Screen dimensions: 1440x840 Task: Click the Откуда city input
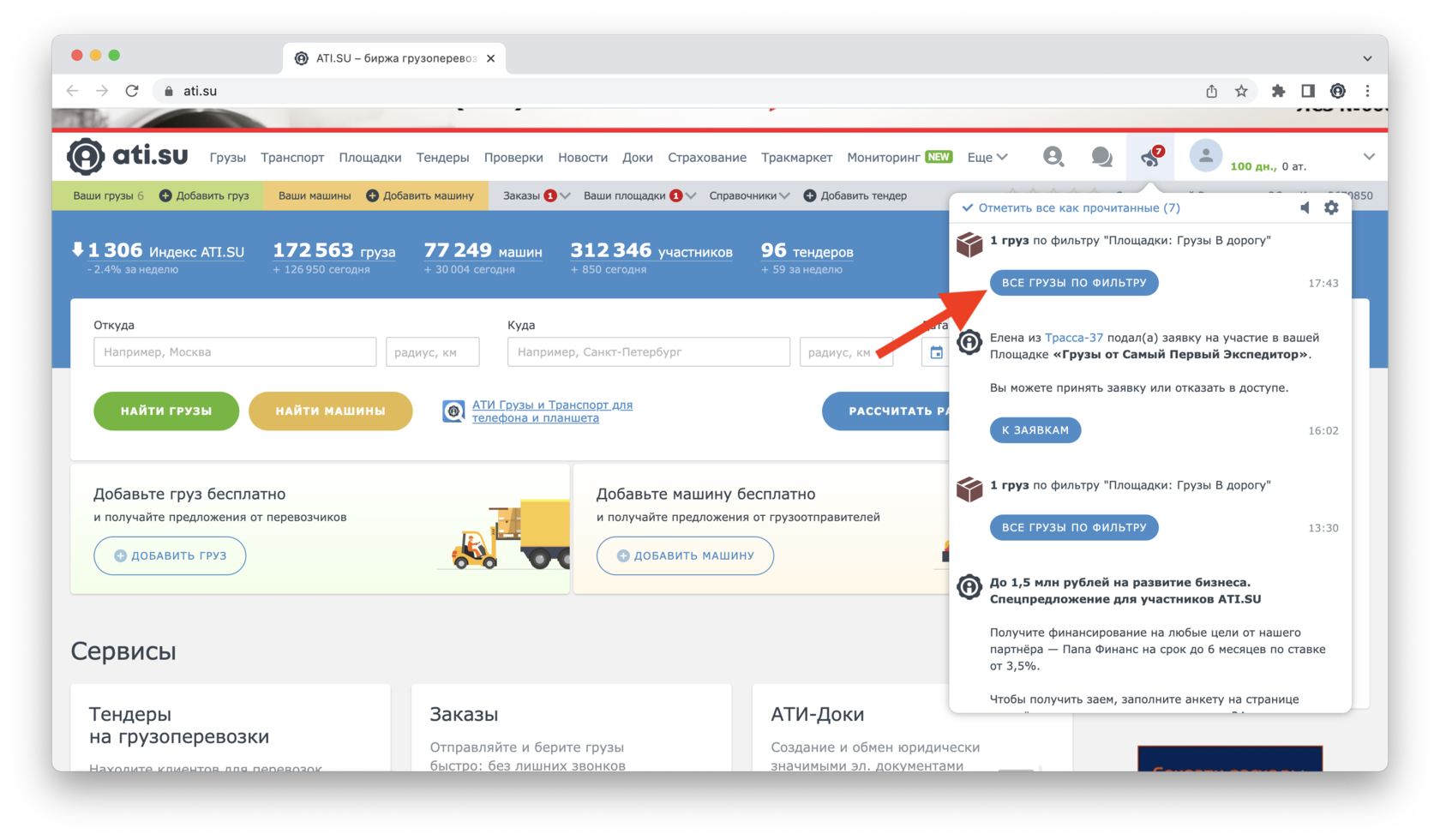click(x=235, y=351)
